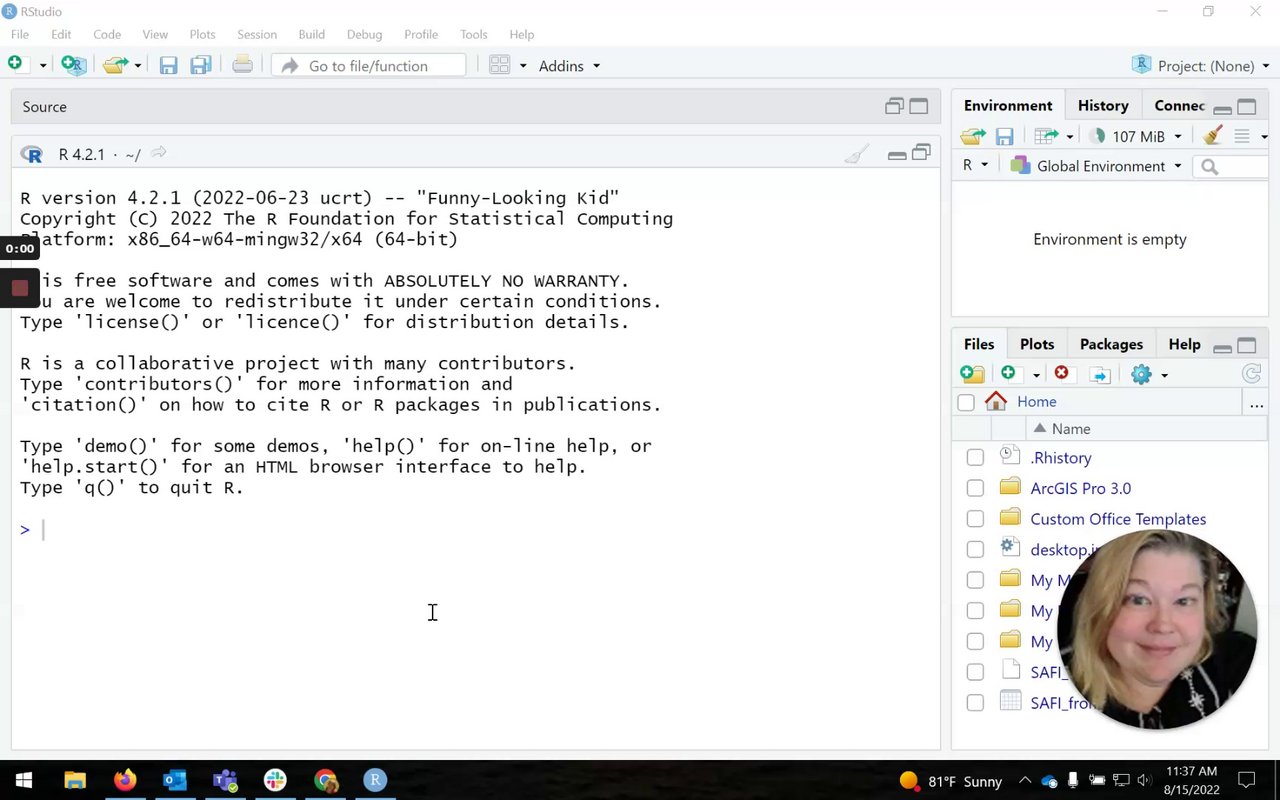Click the Save All documents icon
The height and width of the screenshot is (800, 1280).
(201, 65)
